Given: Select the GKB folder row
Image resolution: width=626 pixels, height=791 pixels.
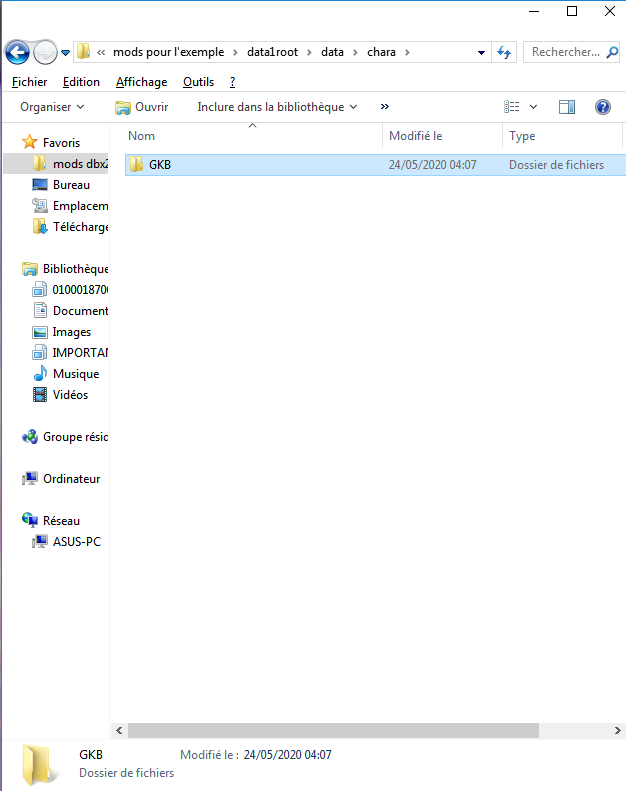Looking at the screenshot, I should (375, 165).
